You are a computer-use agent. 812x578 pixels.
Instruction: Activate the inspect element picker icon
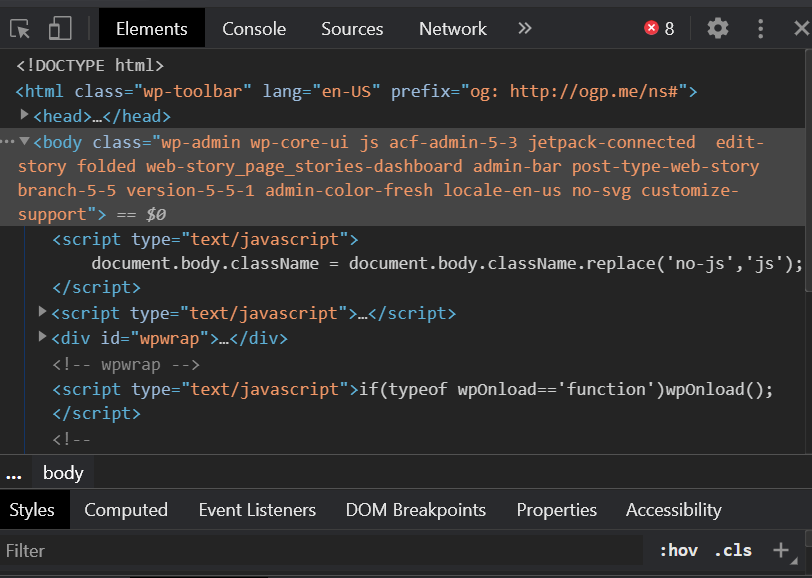(20, 28)
